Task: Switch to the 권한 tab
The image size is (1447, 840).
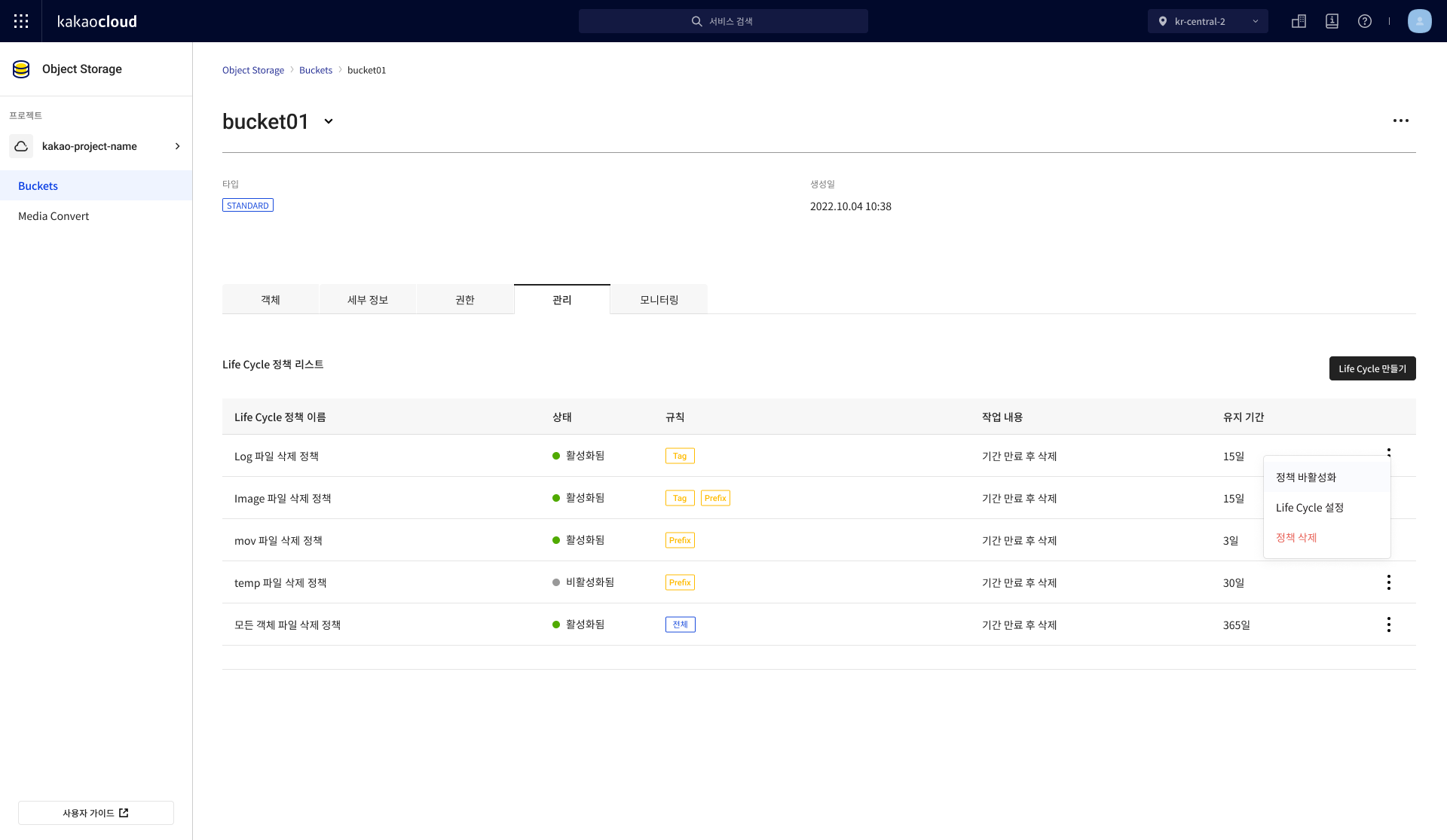Action: point(465,300)
